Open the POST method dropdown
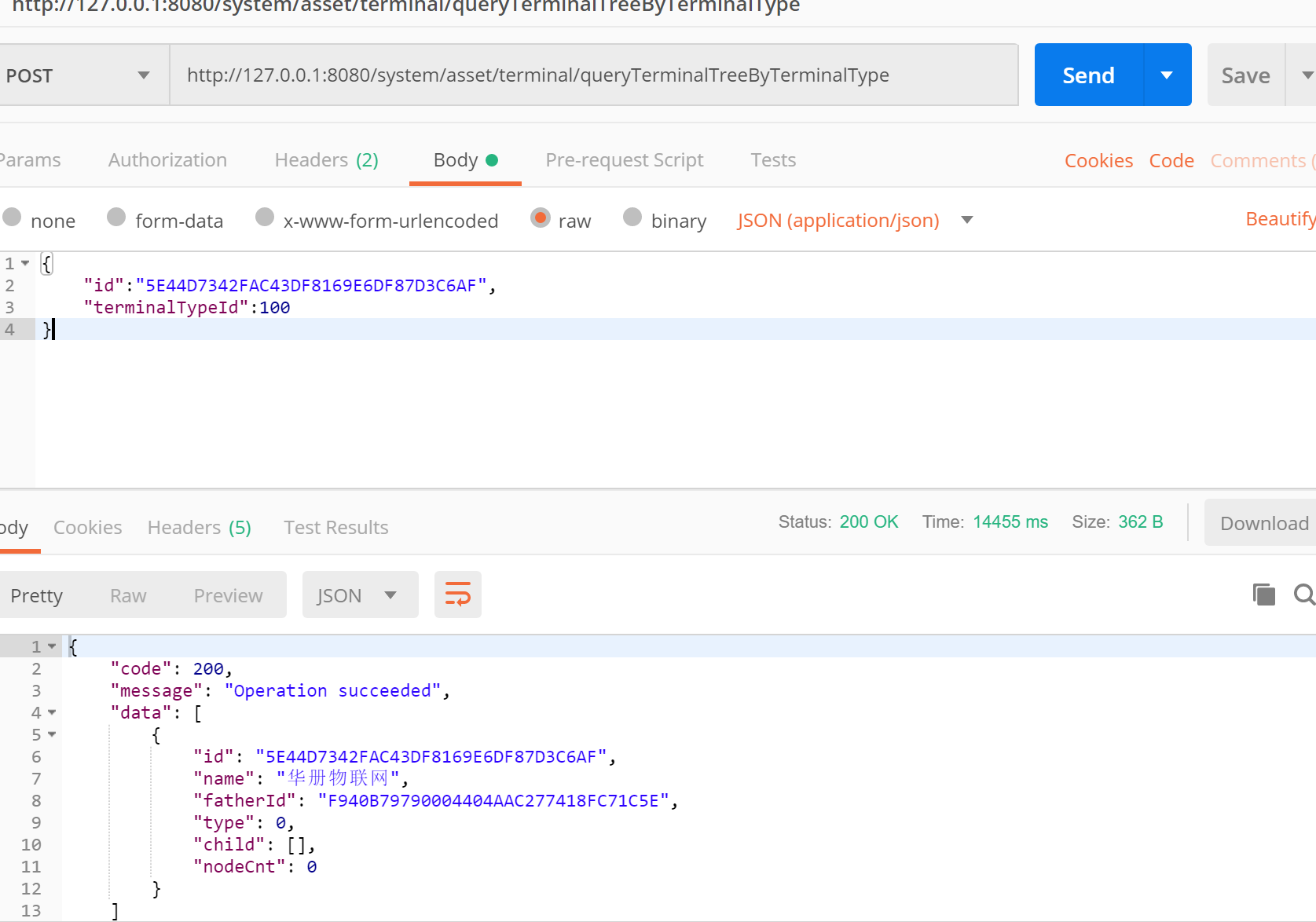Image resolution: width=1316 pixels, height=922 pixels. tap(79, 75)
